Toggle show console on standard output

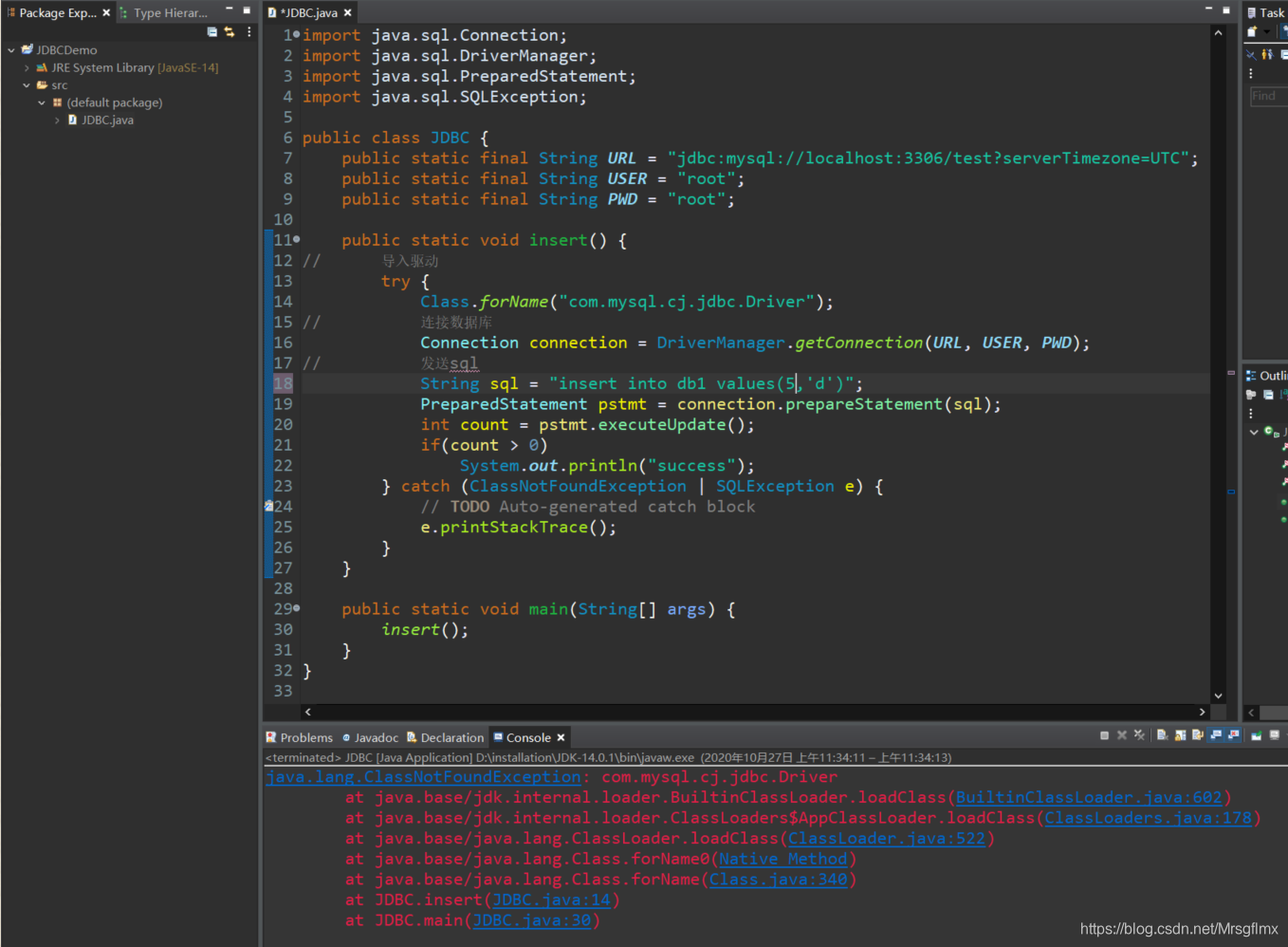1216,735
